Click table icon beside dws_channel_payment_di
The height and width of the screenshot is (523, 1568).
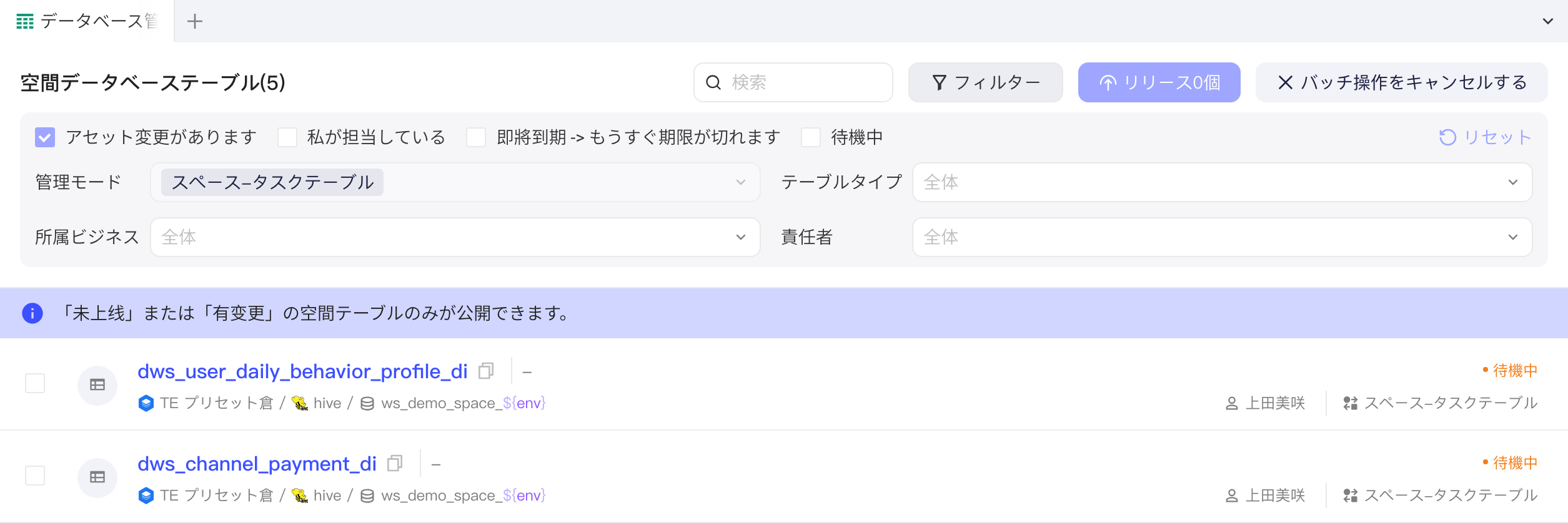tap(97, 477)
